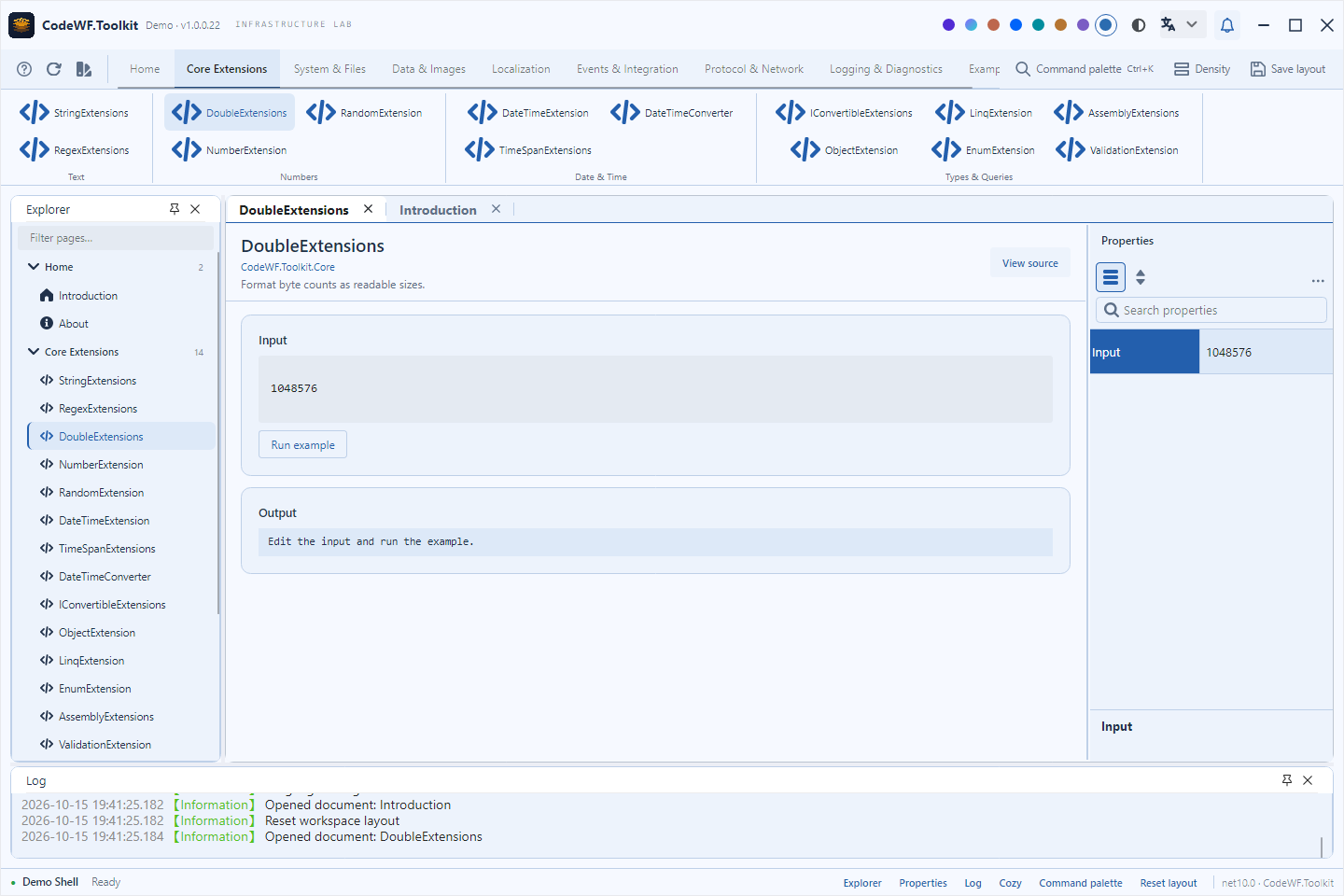Image resolution: width=1344 pixels, height=896 pixels.
Task: Close the DoubleExtensions document tab
Action: (369, 209)
